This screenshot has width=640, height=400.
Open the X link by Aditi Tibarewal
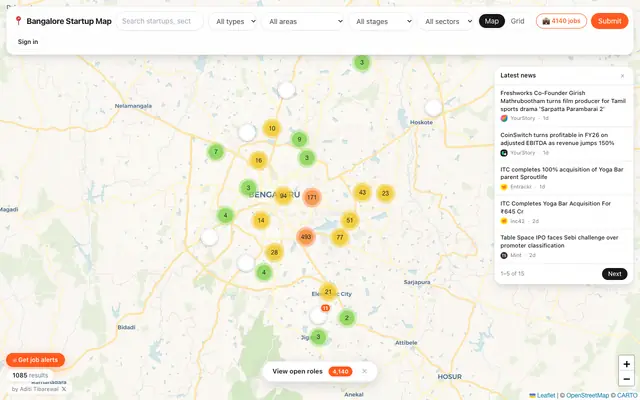(x=64, y=389)
